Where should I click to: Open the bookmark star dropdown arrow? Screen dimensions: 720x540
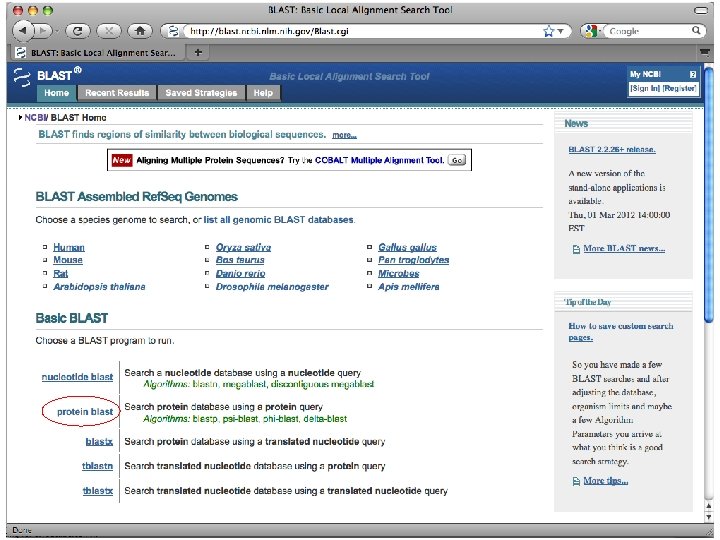(x=561, y=31)
